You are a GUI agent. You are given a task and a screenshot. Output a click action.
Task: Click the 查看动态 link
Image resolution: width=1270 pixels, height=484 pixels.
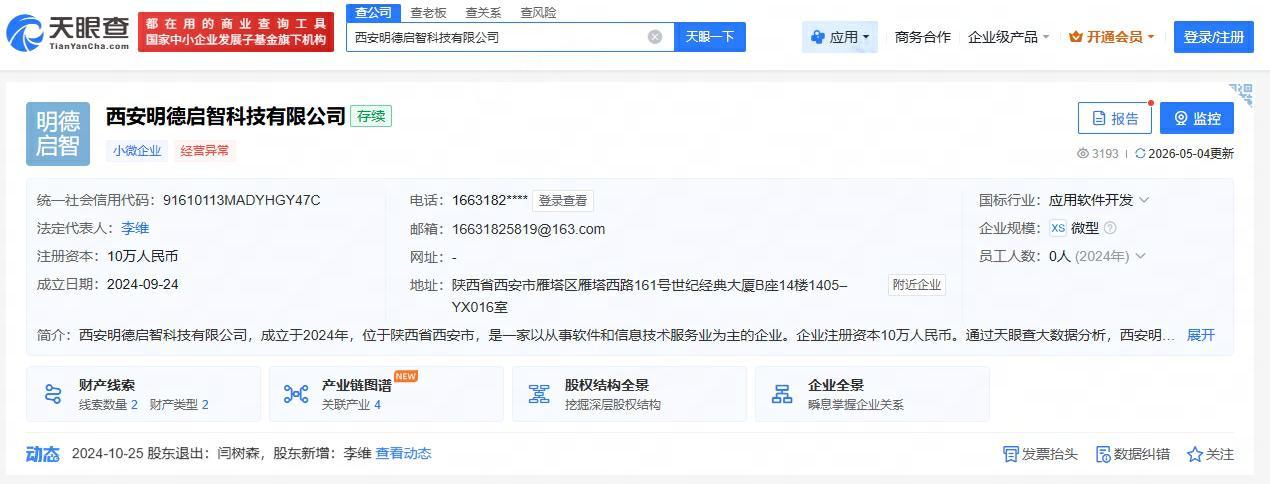point(403,453)
